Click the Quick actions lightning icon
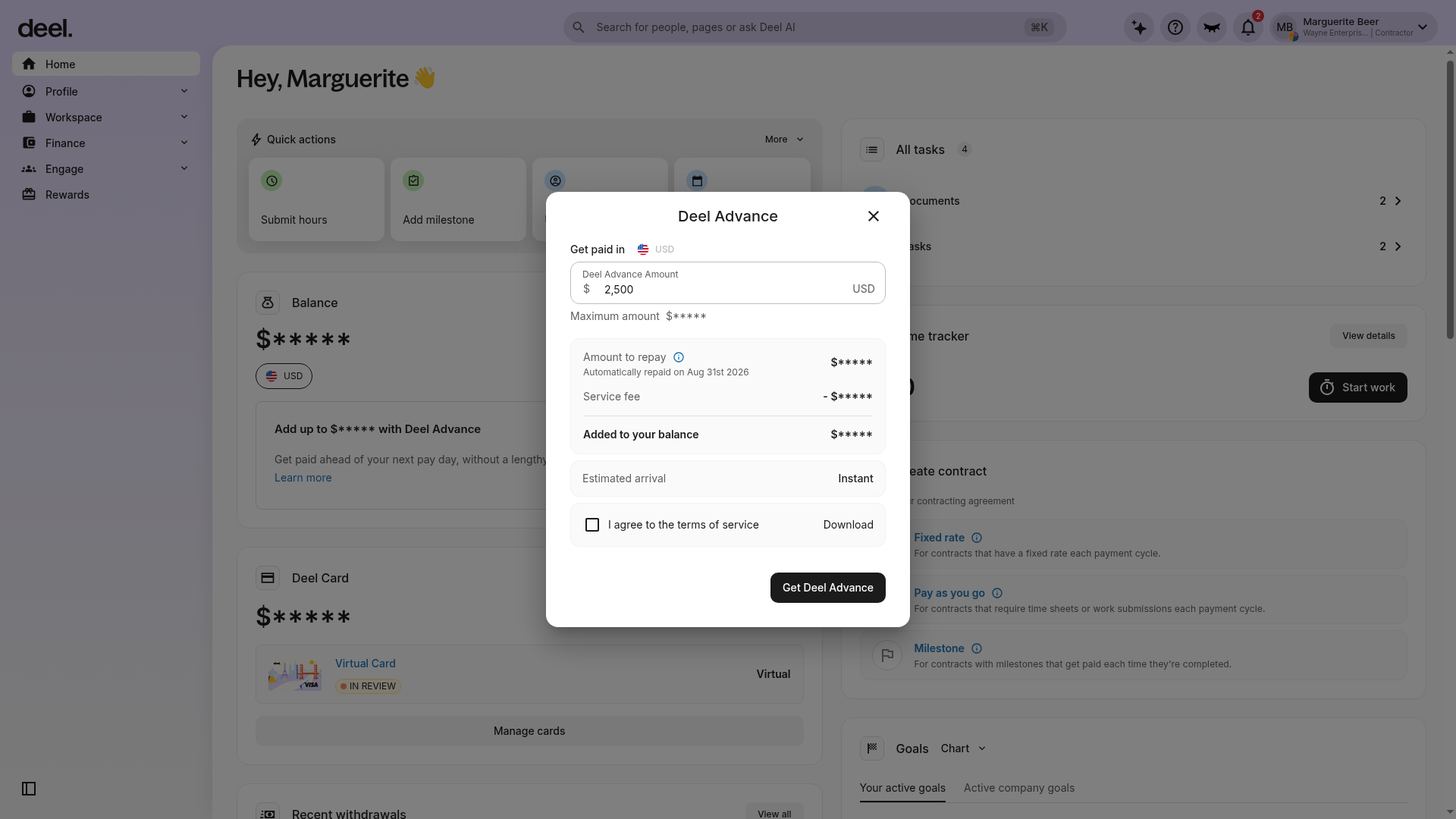 [256, 140]
